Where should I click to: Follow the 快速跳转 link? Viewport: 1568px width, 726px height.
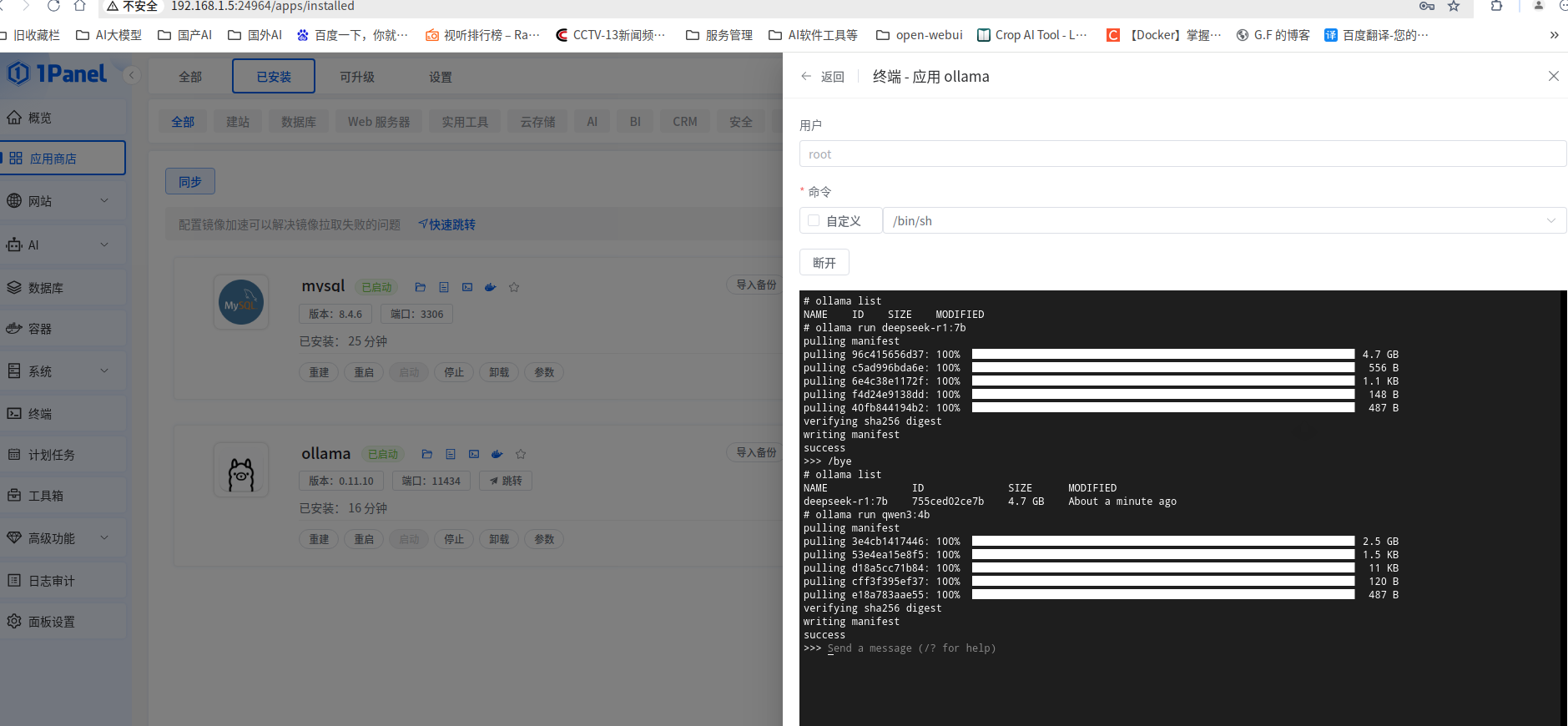coord(447,224)
